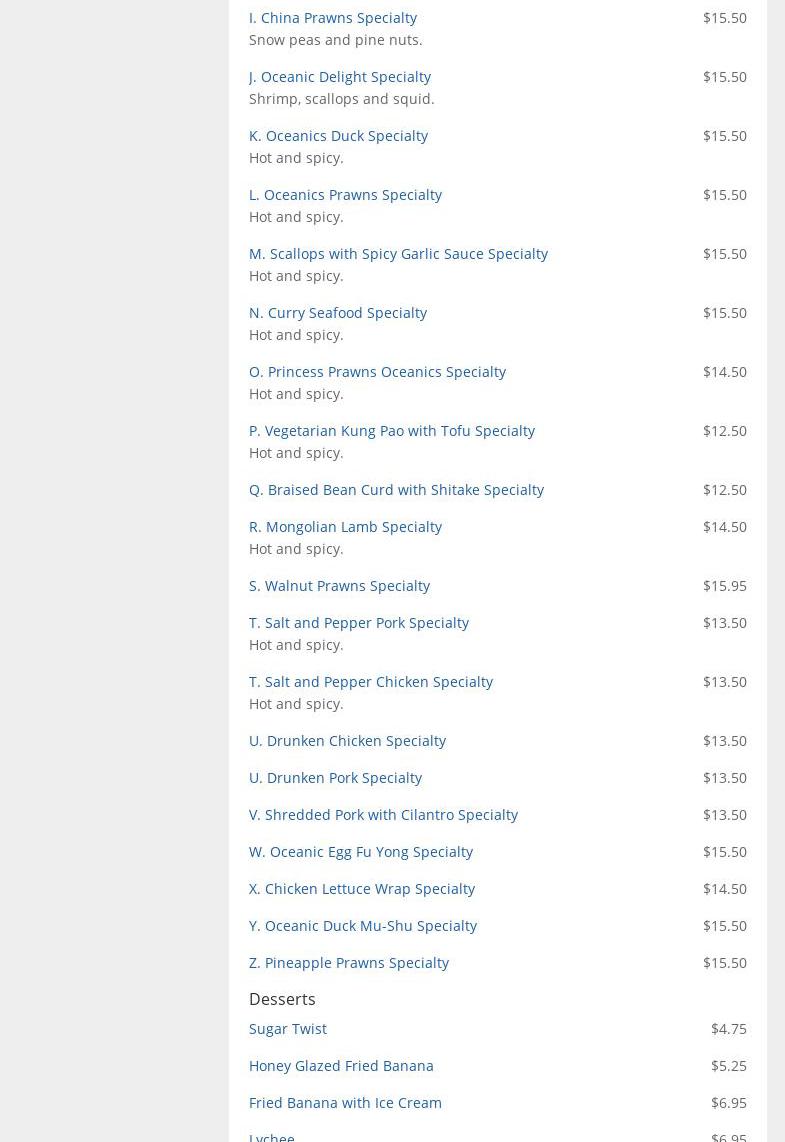Screen dimensions: 785x1142
Task: Open I. China Prawns Specialty item
Action: (x=332, y=17)
